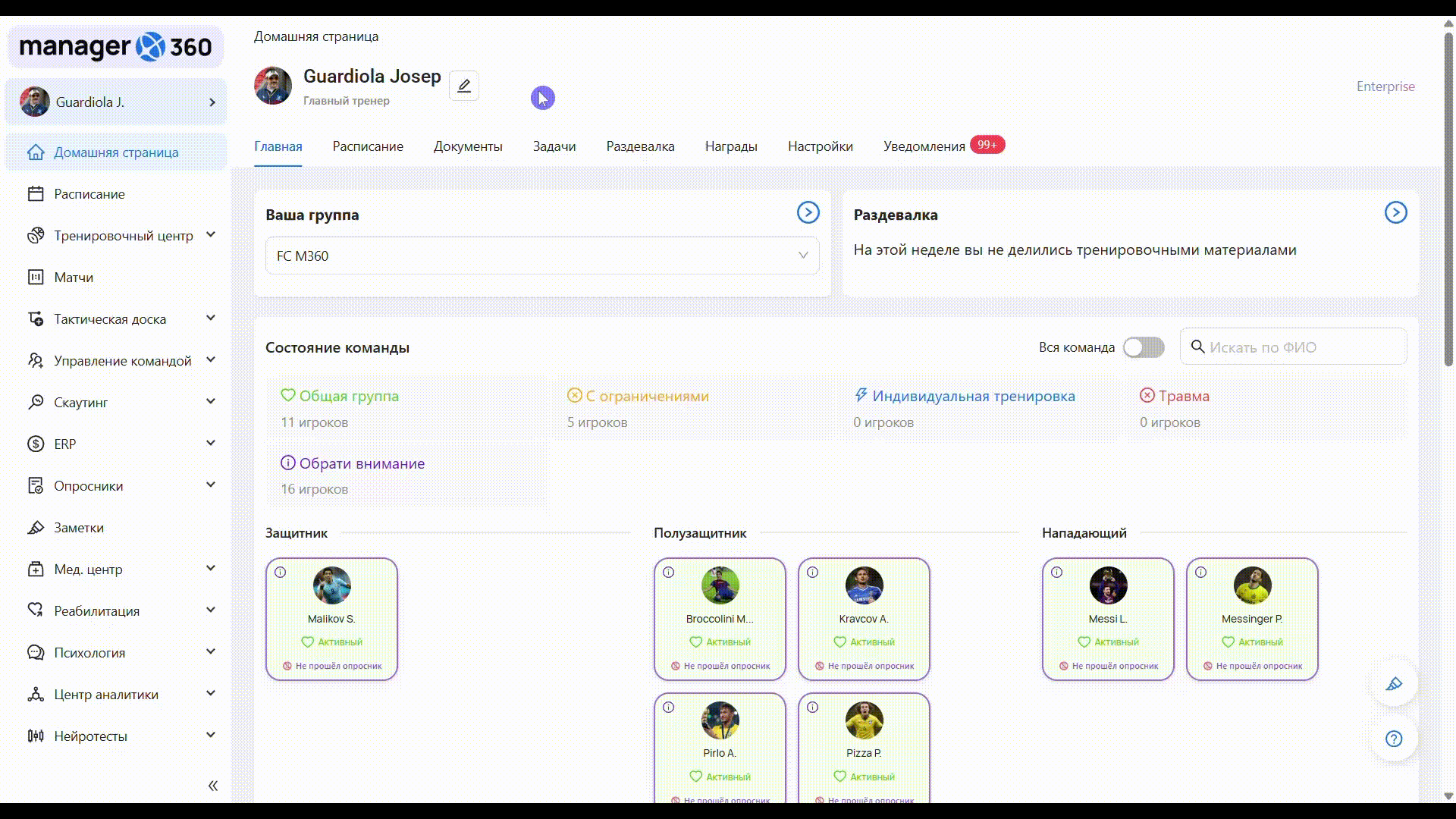Open the Ваша группа arrow circle icon
The image size is (1456, 819).
[x=808, y=213]
